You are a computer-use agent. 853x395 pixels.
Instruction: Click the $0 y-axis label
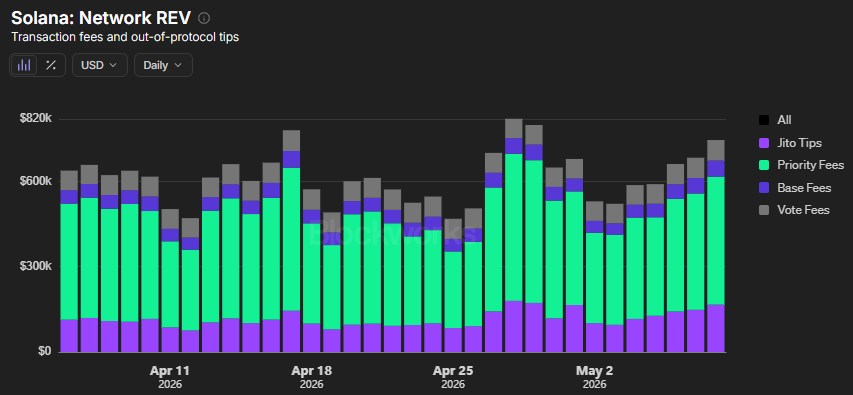pyautogui.click(x=46, y=351)
